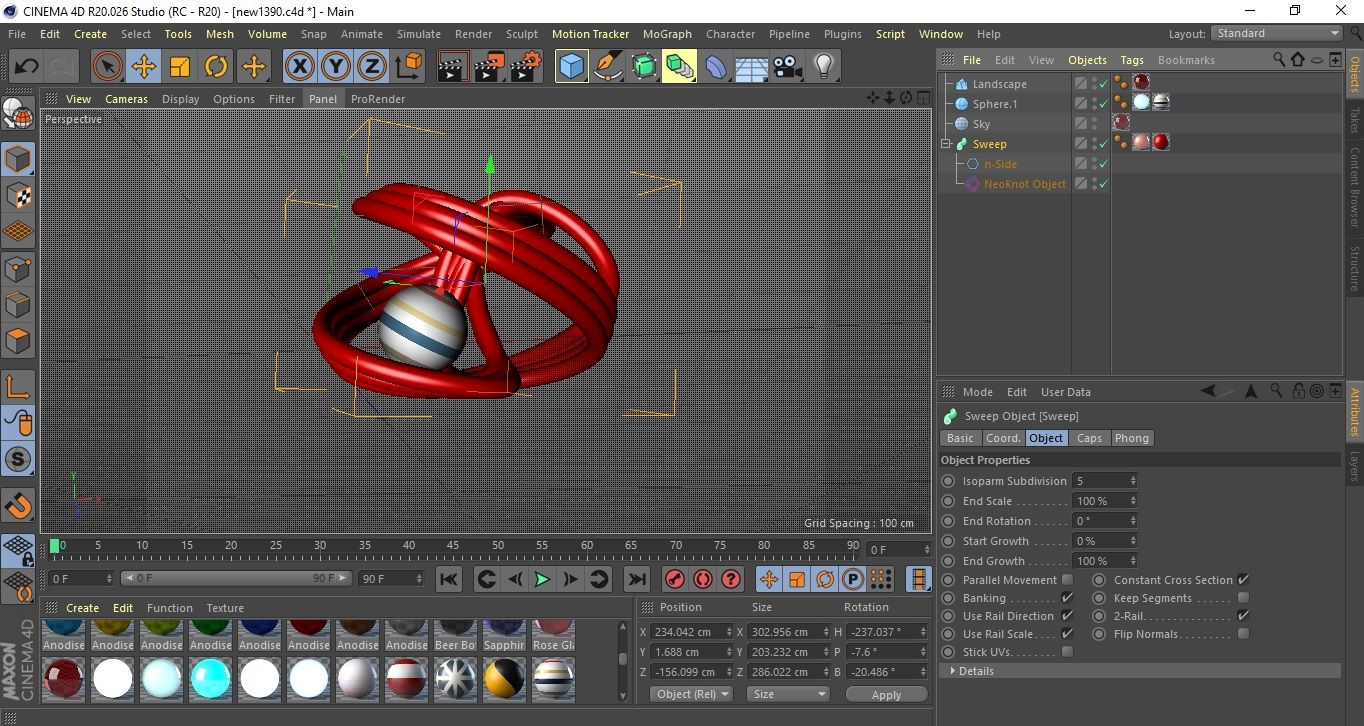
Task: Click the Isoparm Subdivision stepper arrows
Action: (x=1133, y=481)
